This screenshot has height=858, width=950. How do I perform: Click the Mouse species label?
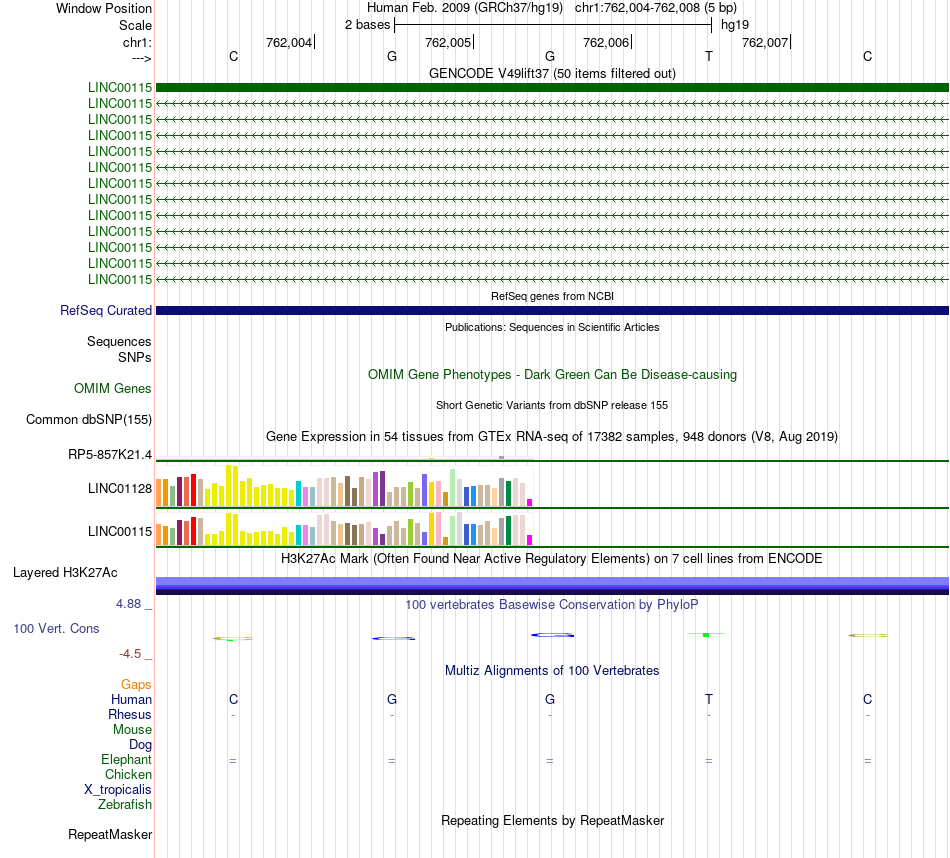tap(132, 730)
